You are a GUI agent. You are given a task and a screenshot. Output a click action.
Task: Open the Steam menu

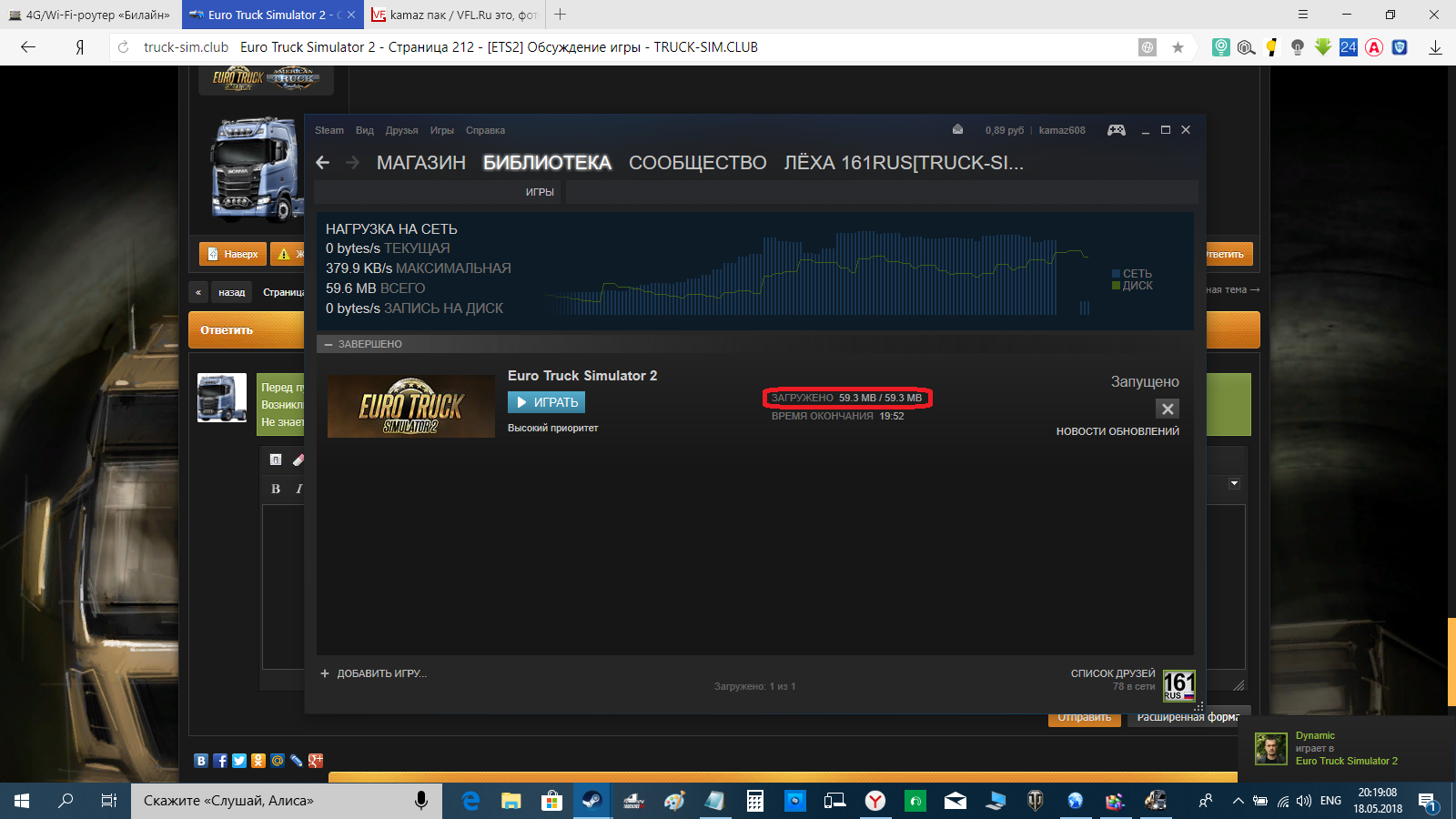point(329,130)
